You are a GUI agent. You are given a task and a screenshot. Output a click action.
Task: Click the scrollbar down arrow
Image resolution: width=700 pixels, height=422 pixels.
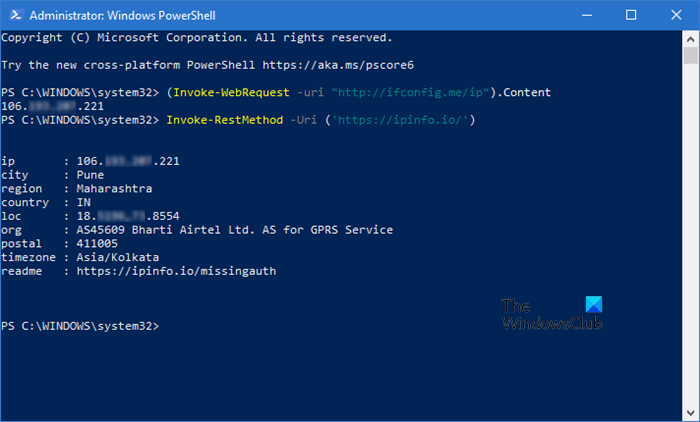tap(689, 412)
